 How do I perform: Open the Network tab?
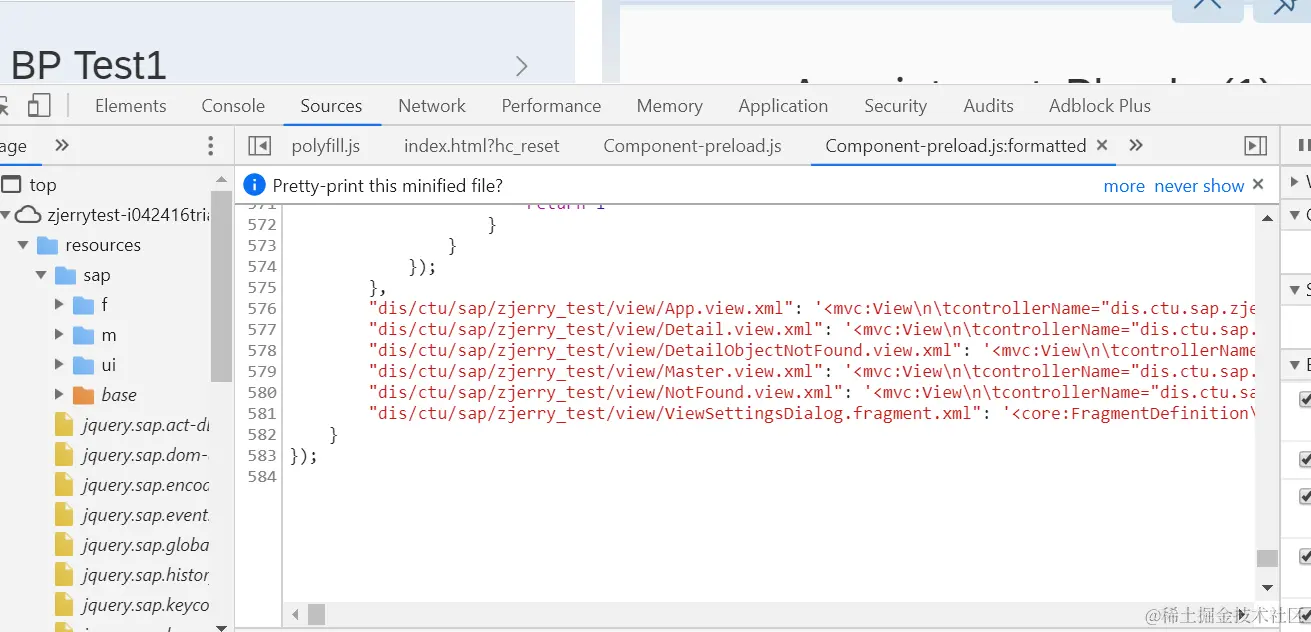coord(432,106)
